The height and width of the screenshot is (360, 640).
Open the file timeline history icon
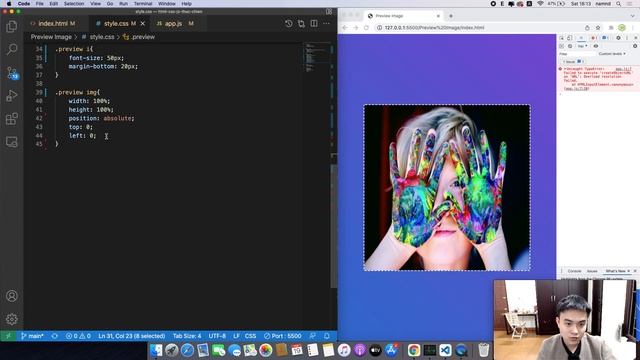pyautogui.click(x=289, y=24)
